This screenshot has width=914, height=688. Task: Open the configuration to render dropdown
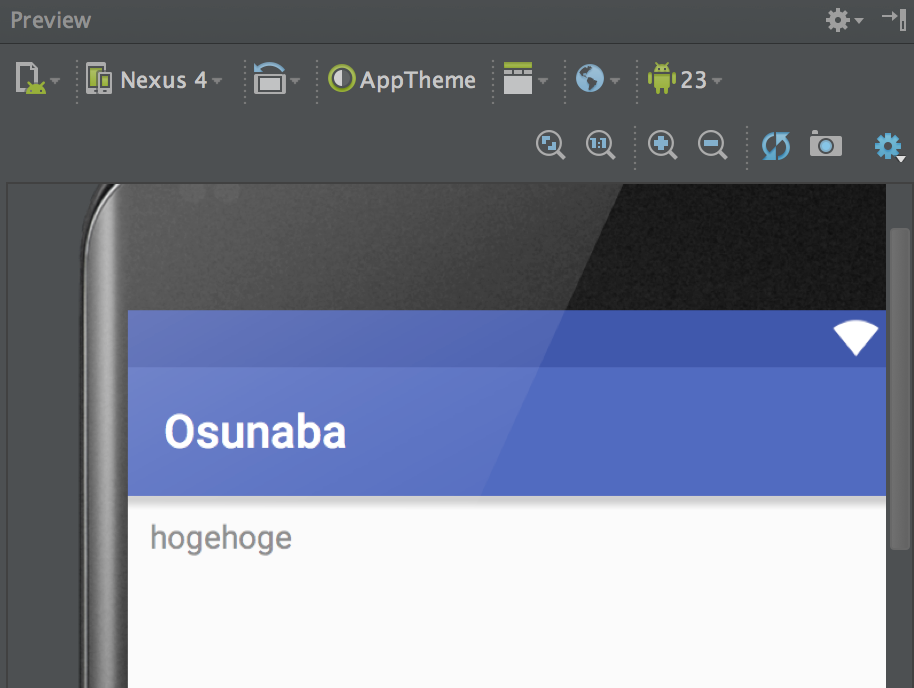[x=37, y=79]
